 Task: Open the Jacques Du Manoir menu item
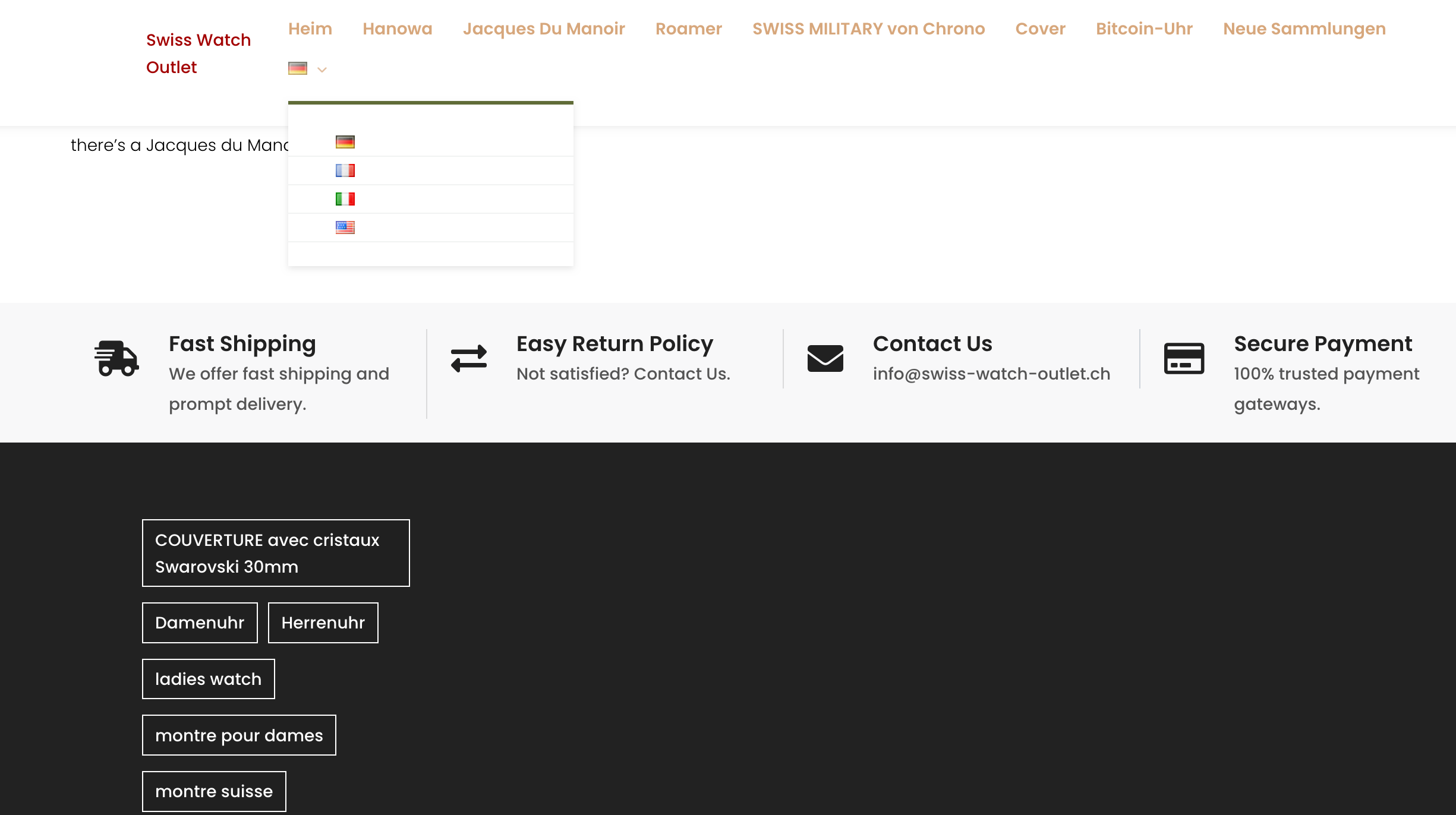click(544, 29)
